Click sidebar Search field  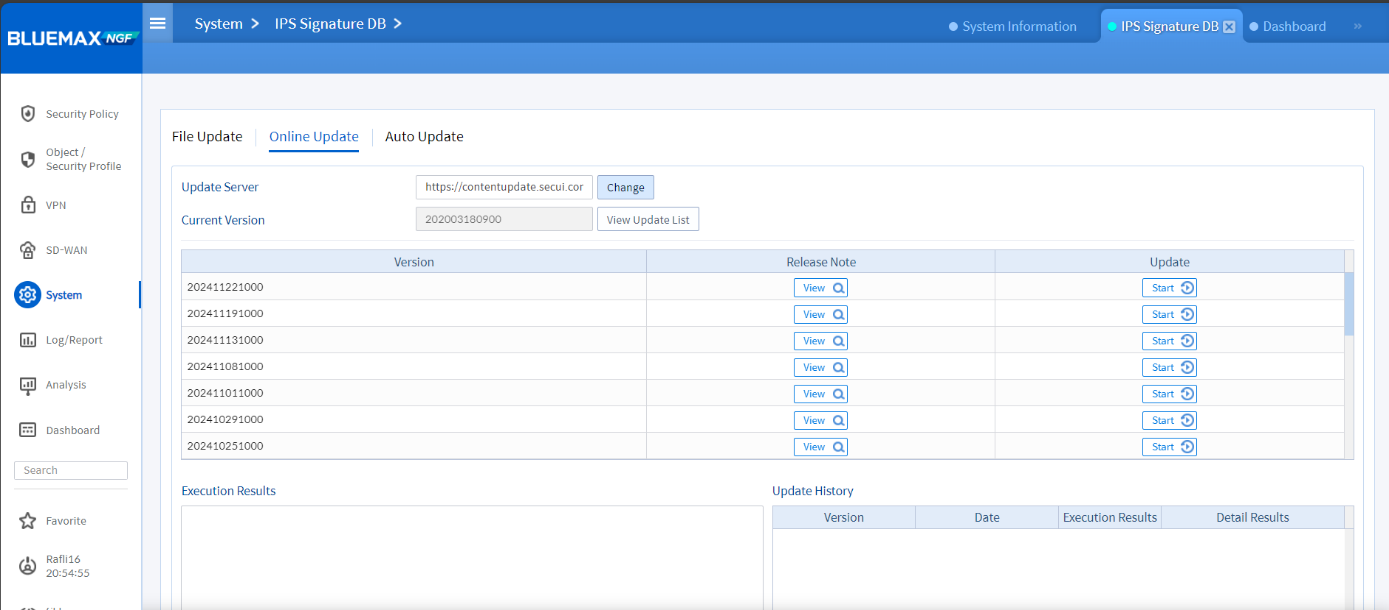71,470
